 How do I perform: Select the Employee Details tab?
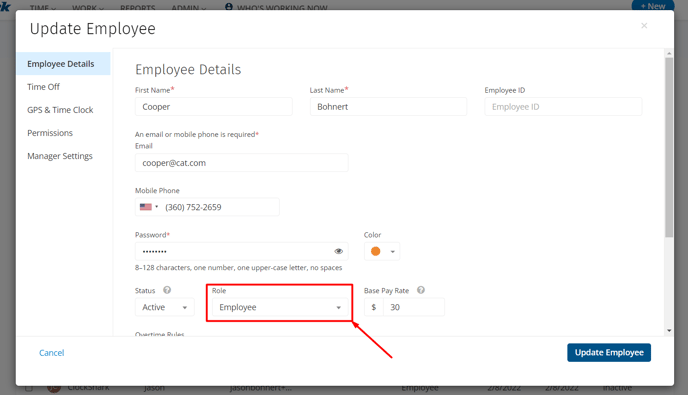[x=63, y=64]
